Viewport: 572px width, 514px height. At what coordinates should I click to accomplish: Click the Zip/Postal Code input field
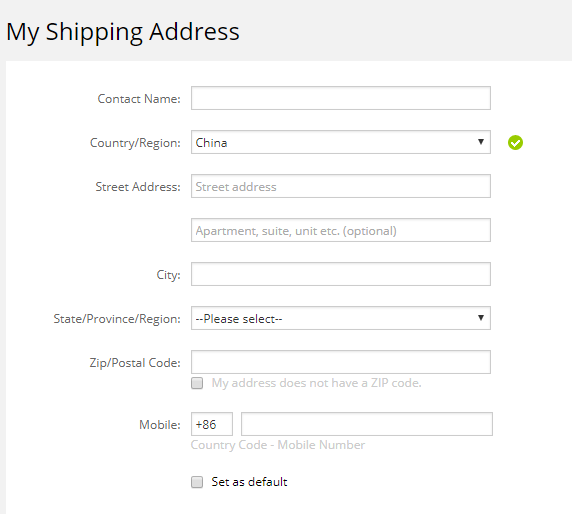tap(341, 362)
